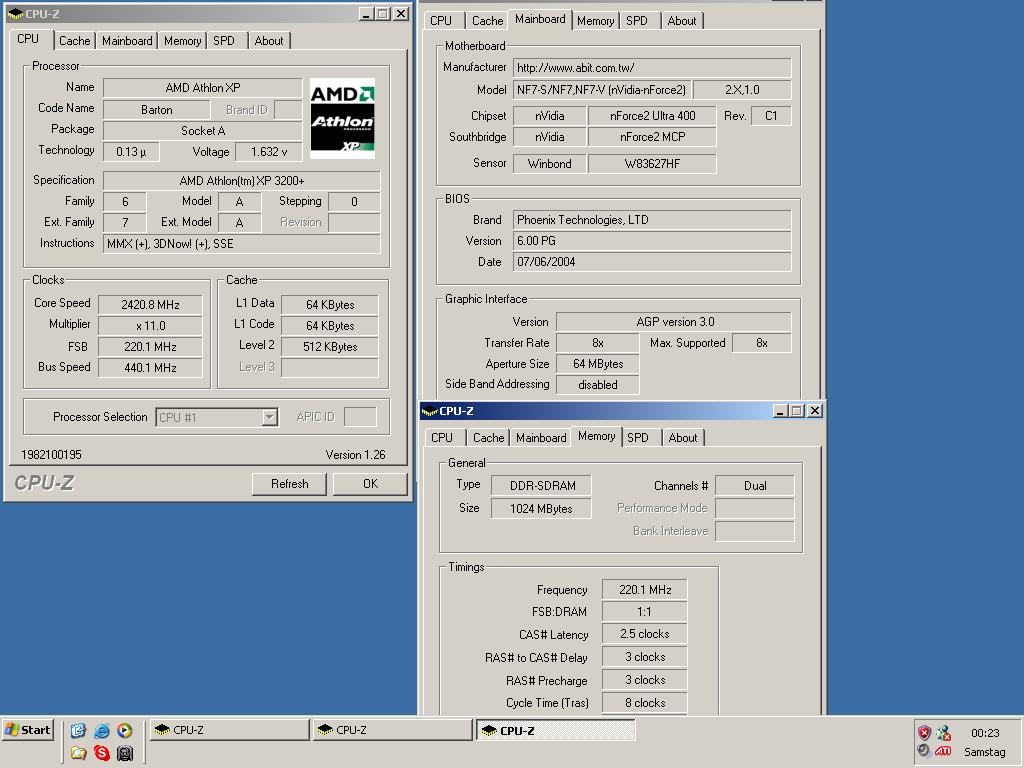Viewport: 1024px width, 768px height.
Task: Click the Chipset field nForce2 Ultra 400
Action: point(652,116)
